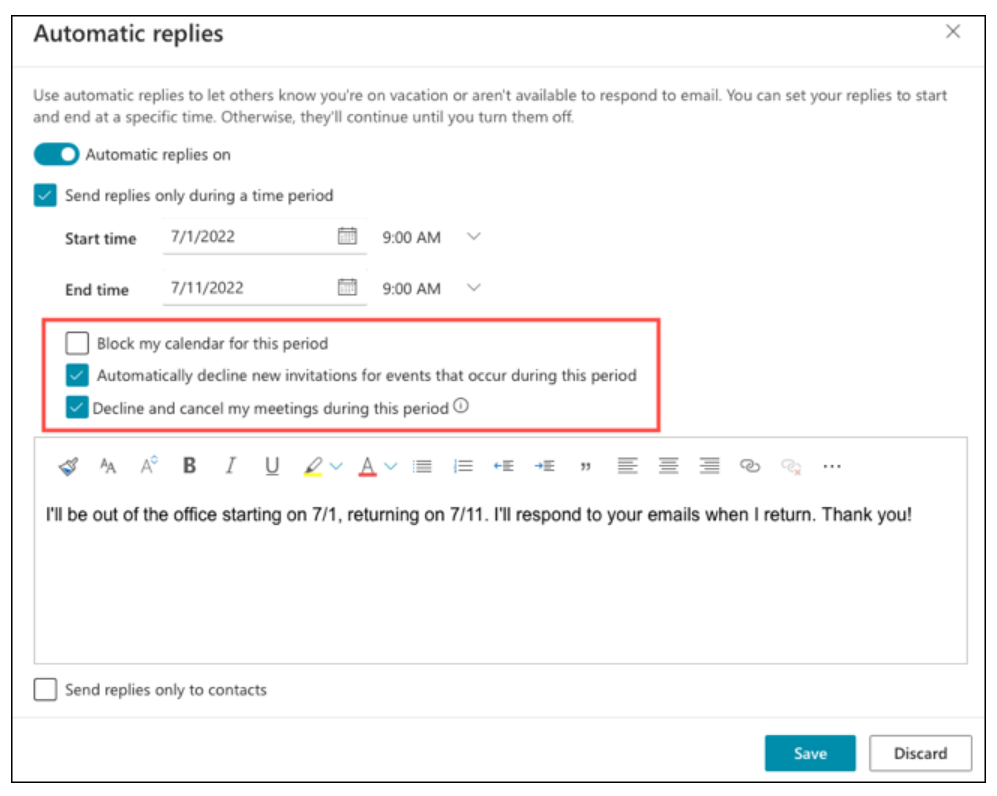Align text right

tap(710, 466)
